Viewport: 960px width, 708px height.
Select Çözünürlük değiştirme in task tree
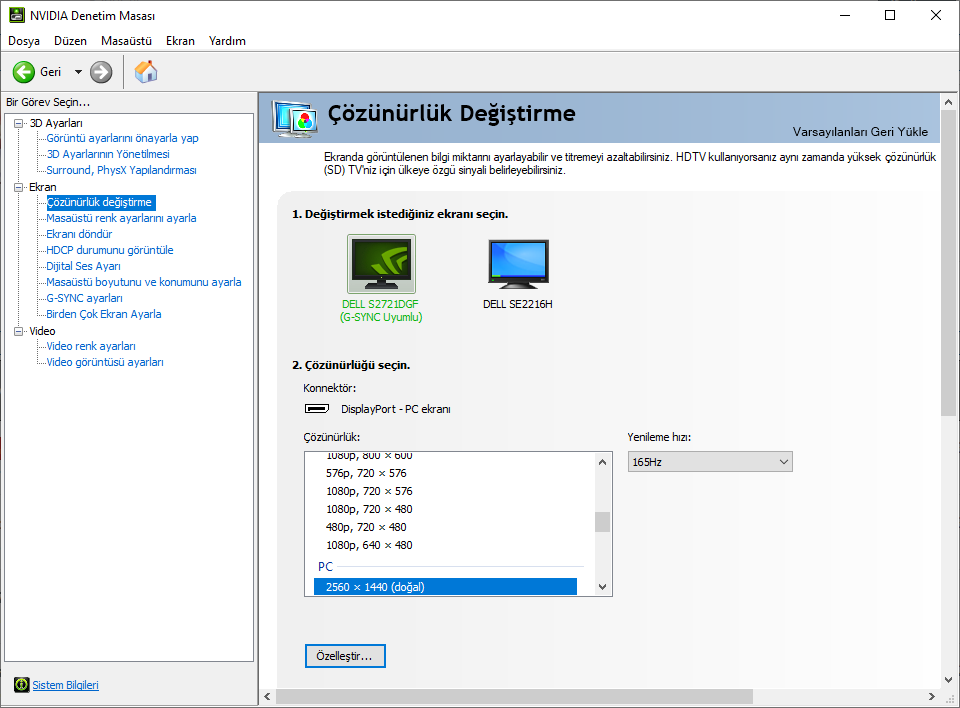[x=101, y=202]
